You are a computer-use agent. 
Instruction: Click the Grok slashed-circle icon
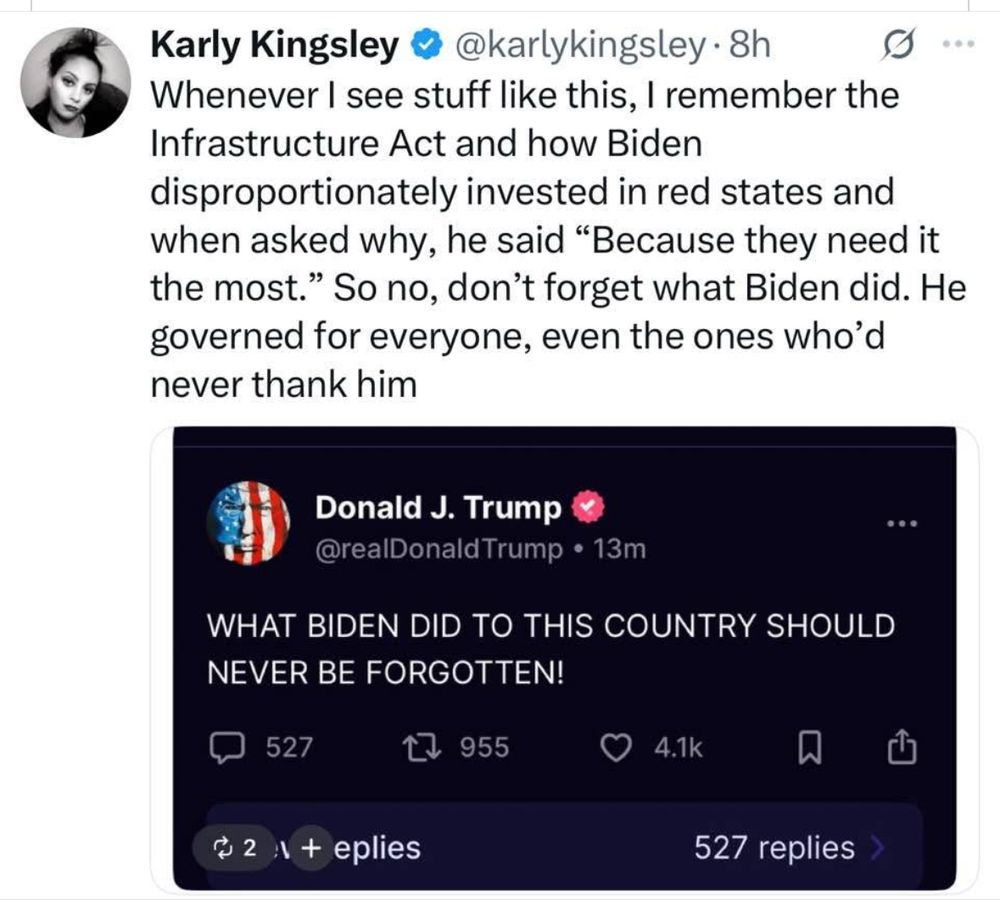pos(899,43)
